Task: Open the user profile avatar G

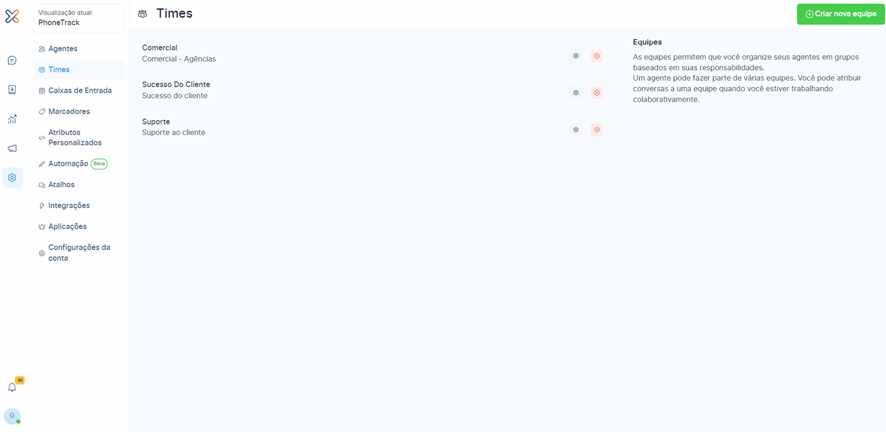Action: coord(12,416)
